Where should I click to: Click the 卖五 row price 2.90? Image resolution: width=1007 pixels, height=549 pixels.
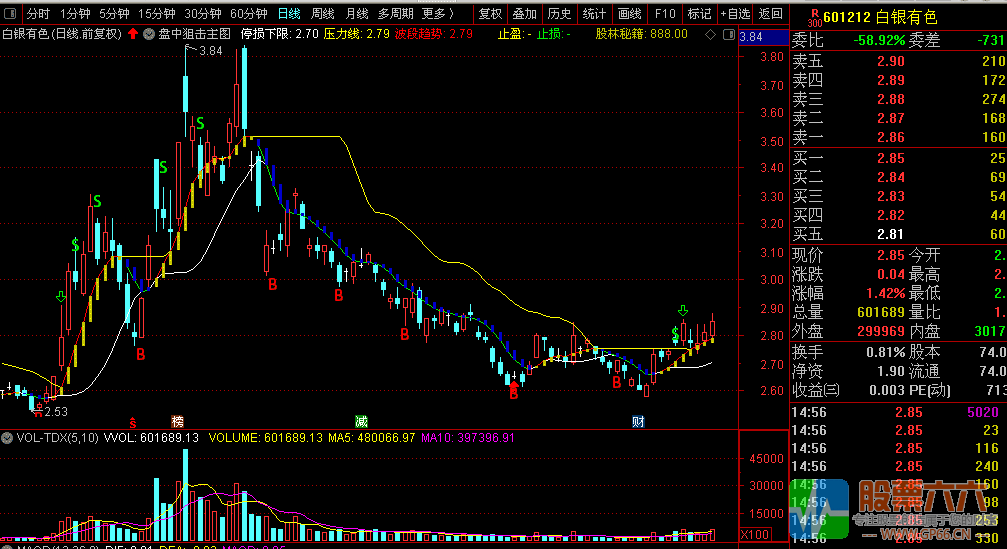click(x=891, y=62)
